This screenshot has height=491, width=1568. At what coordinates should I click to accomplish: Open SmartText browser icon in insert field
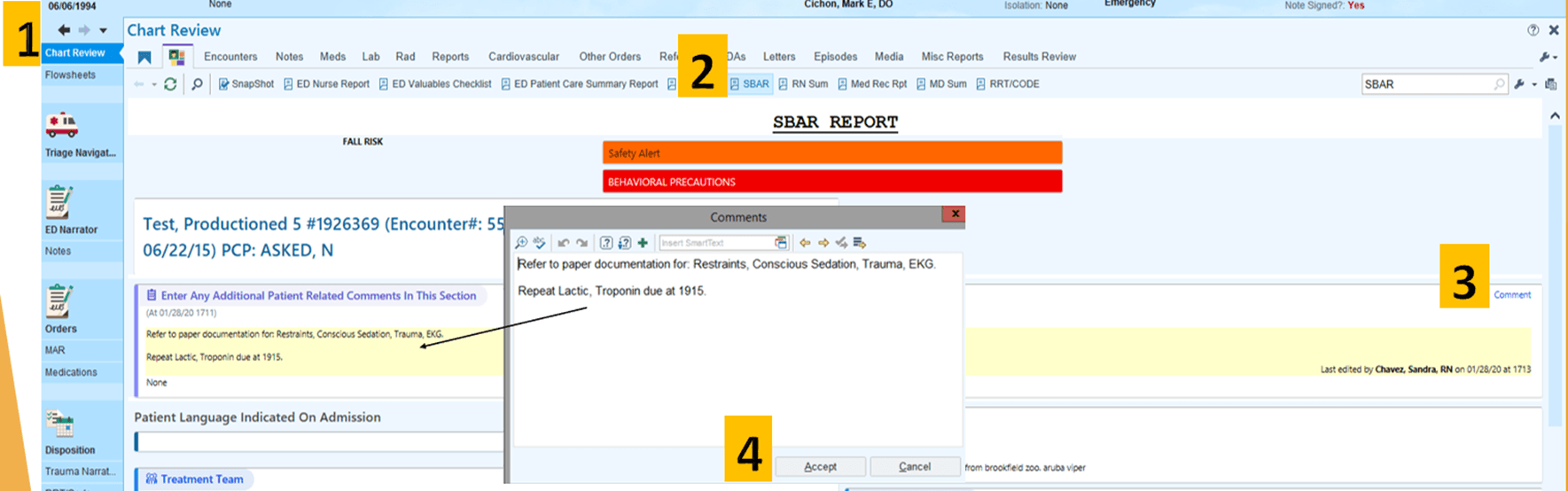[781, 243]
